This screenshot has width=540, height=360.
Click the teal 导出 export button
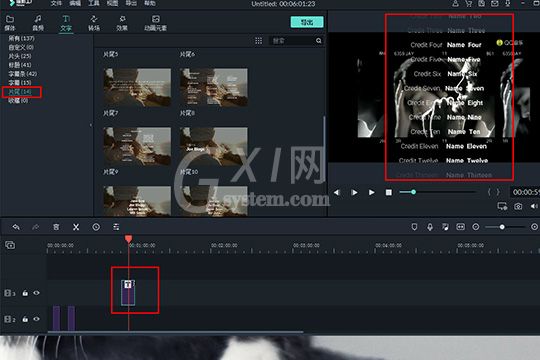point(307,22)
